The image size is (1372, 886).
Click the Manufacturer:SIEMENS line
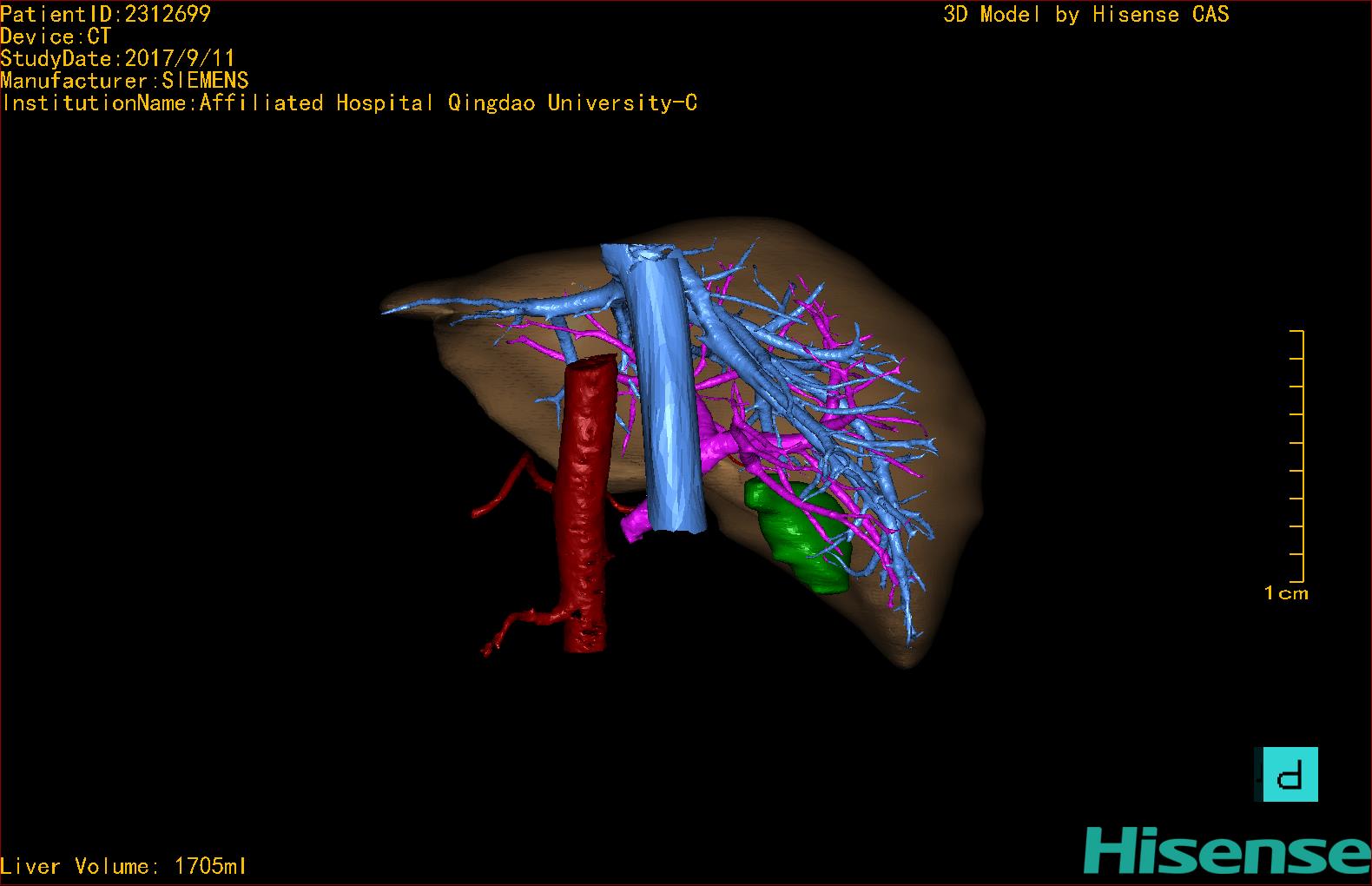coord(124,81)
